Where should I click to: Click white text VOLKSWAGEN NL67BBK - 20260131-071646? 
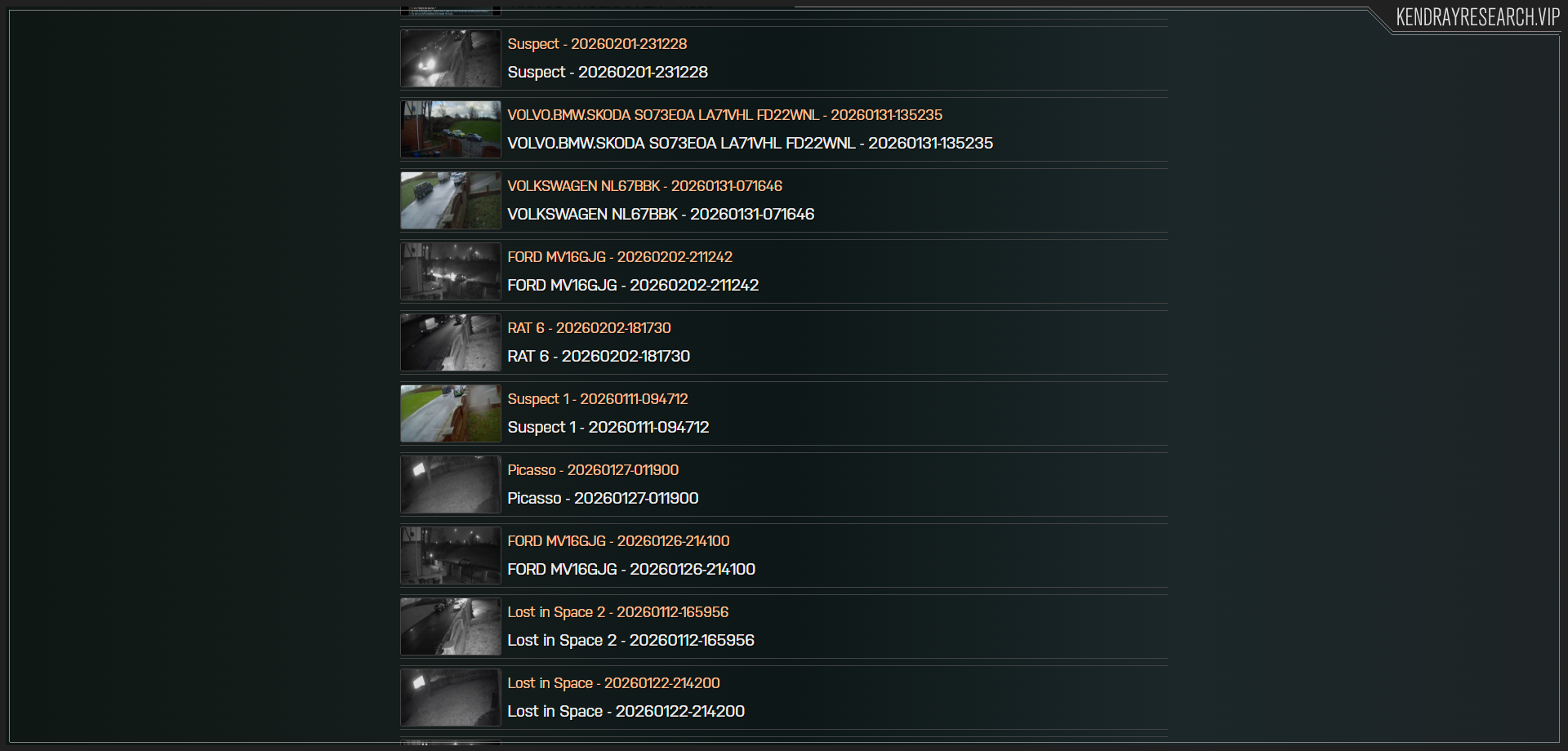pyautogui.click(x=661, y=215)
